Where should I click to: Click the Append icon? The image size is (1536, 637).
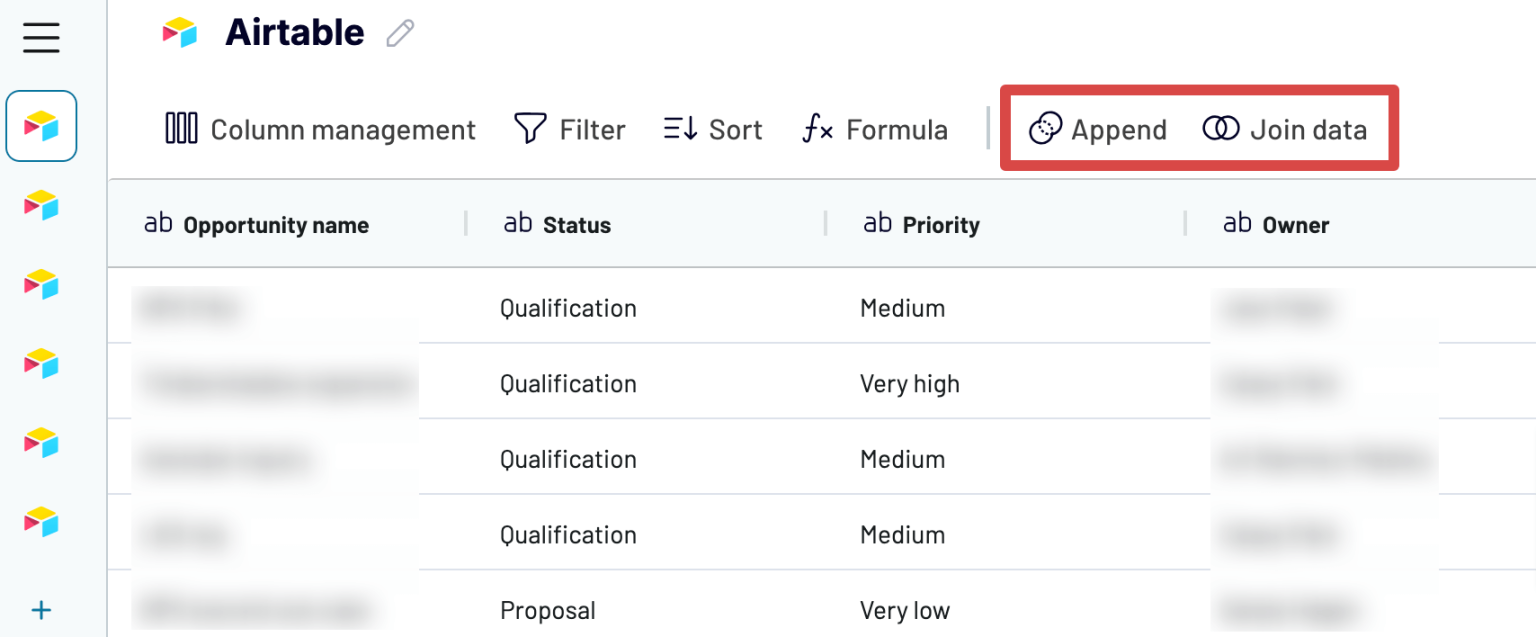[1045, 128]
